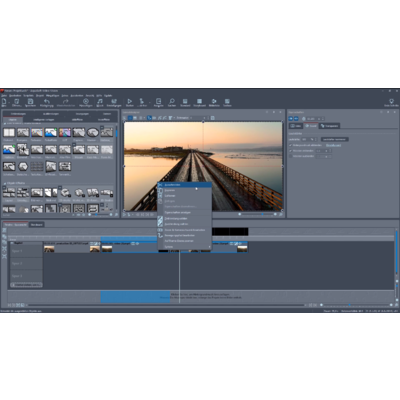This screenshot has width=400, height=400.
Task: Expand the Extras submenu in context menu
Action: [184, 246]
